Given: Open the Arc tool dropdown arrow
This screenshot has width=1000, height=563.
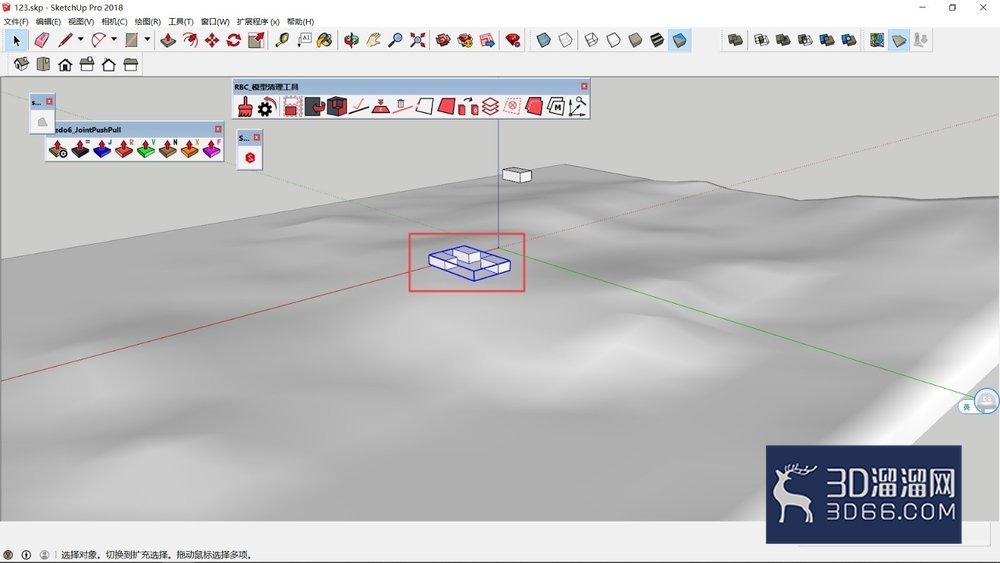Looking at the screenshot, I should [x=114, y=40].
